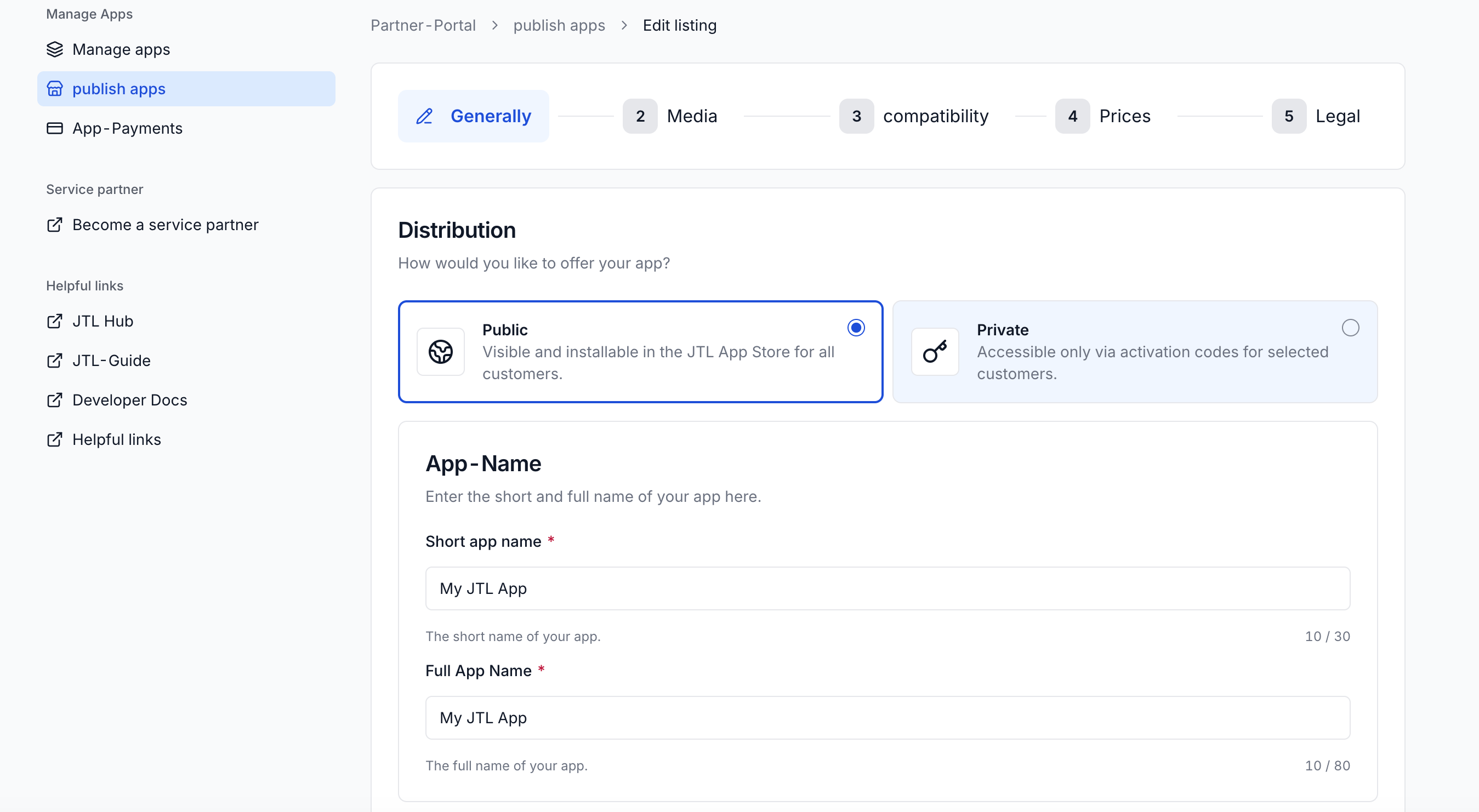This screenshot has height=812, width=1479.
Task: Click publish apps breadcrumb
Action: [x=559, y=25]
